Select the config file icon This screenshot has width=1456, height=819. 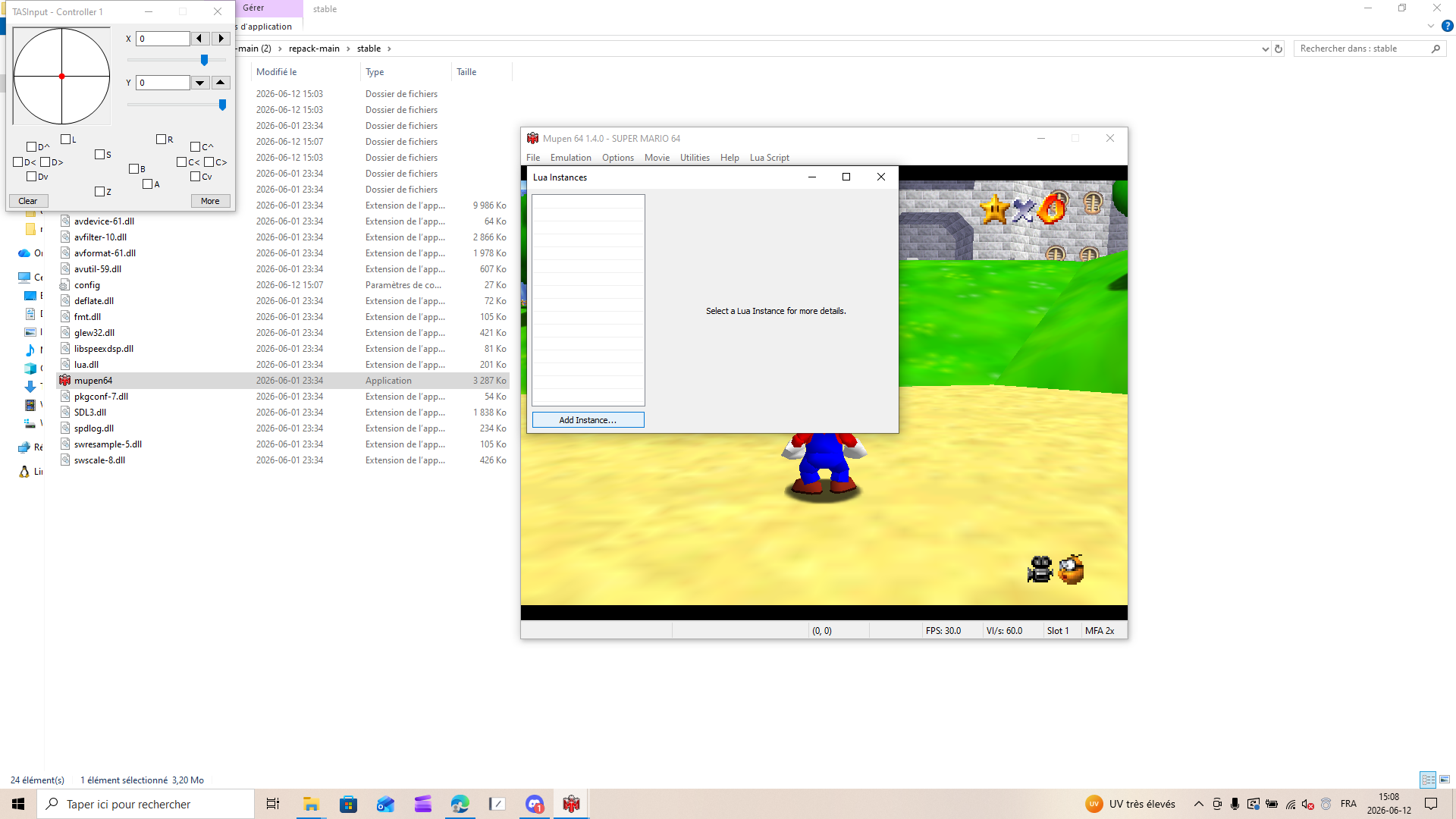[x=65, y=285]
